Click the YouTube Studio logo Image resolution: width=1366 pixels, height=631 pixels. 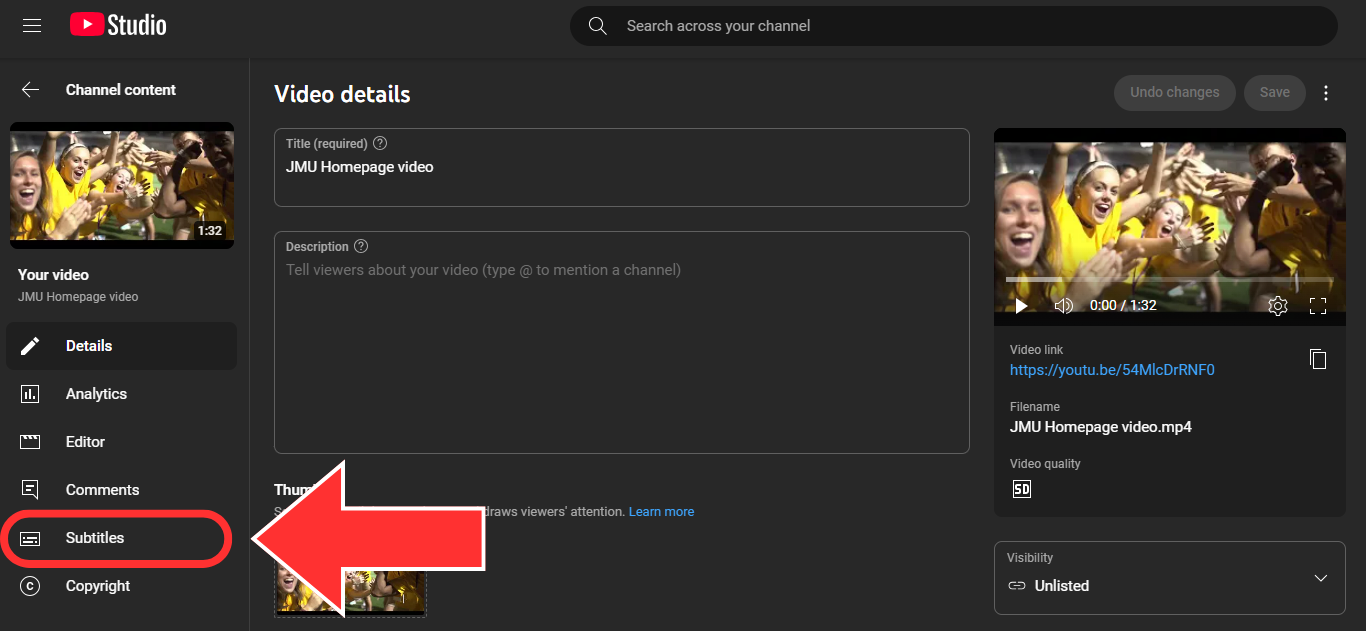(x=118, y=26)
